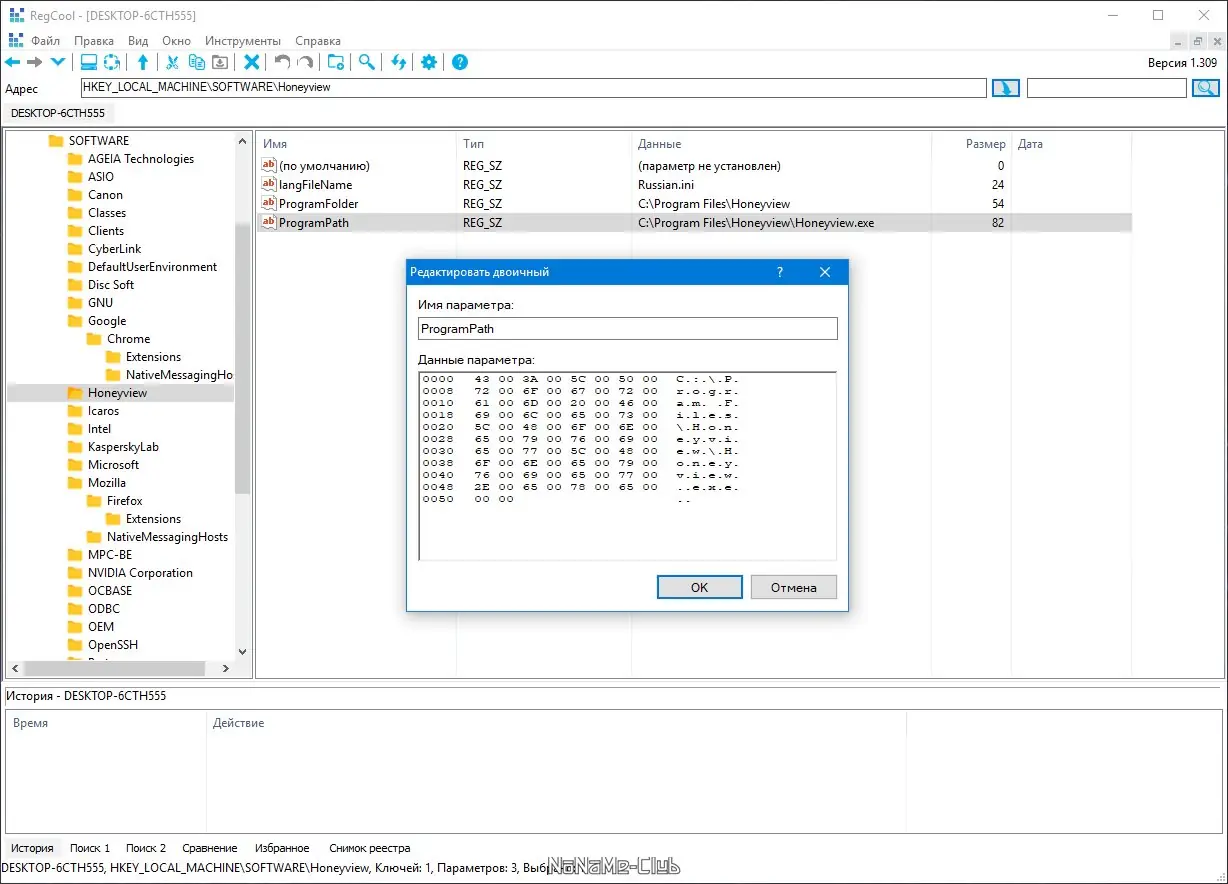Click the Copy icon in toolbar

[196, 62]
